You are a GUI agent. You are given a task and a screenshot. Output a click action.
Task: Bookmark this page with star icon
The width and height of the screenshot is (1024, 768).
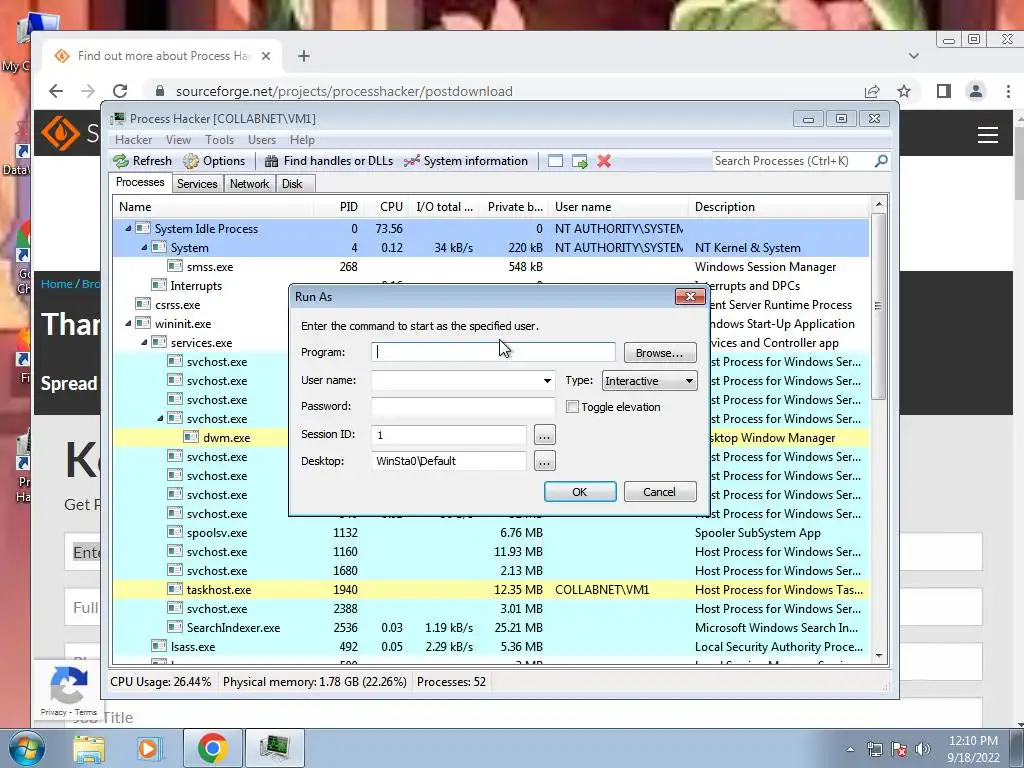coord(904,91)
